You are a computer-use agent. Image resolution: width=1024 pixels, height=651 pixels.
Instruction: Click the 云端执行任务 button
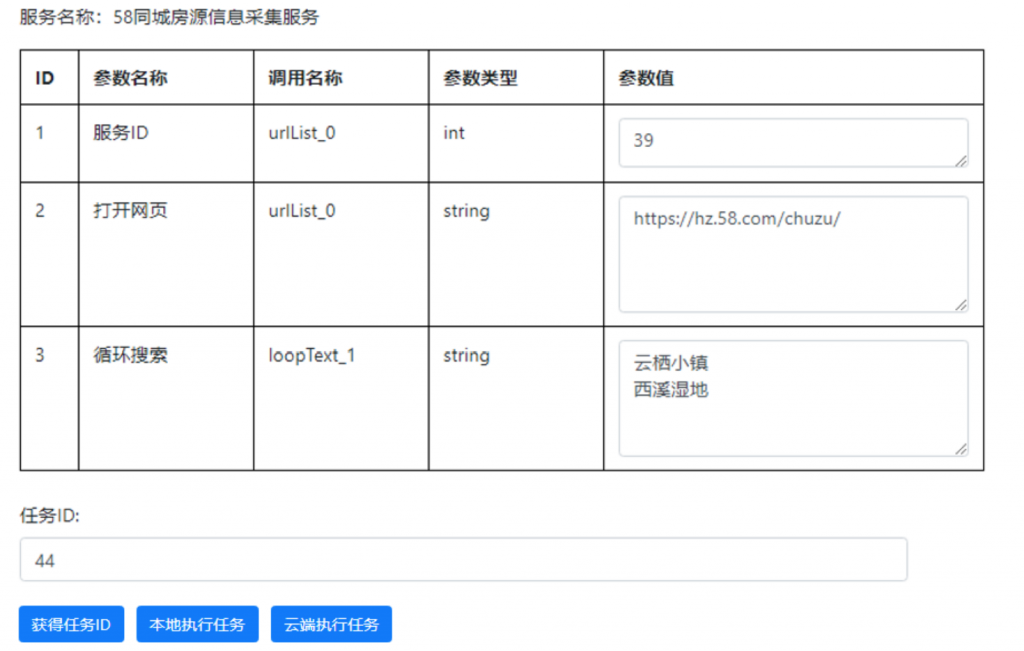330,624
